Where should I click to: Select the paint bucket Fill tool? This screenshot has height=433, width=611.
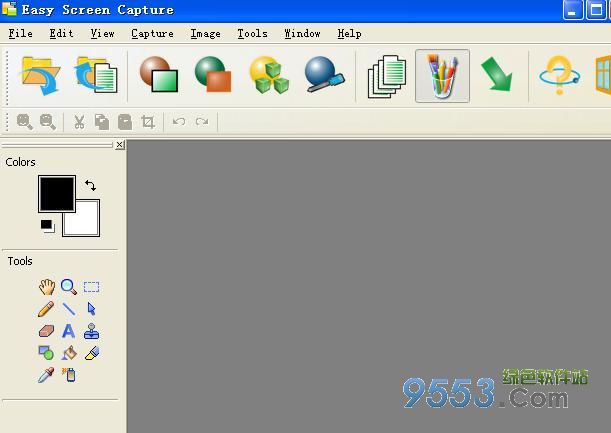[x=69, y=353]
